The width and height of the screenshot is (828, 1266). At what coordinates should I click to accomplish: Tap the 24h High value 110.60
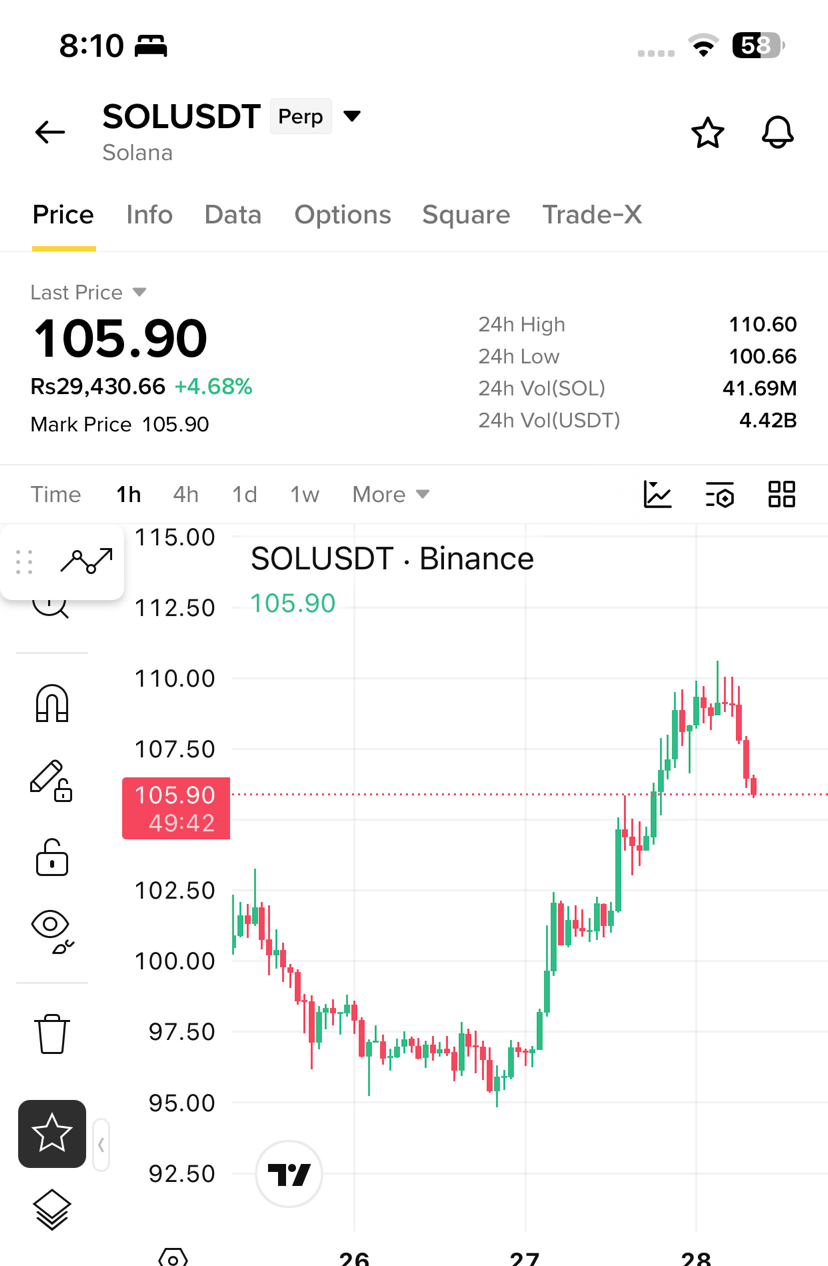pyautogui.click(x=763, y=324)
